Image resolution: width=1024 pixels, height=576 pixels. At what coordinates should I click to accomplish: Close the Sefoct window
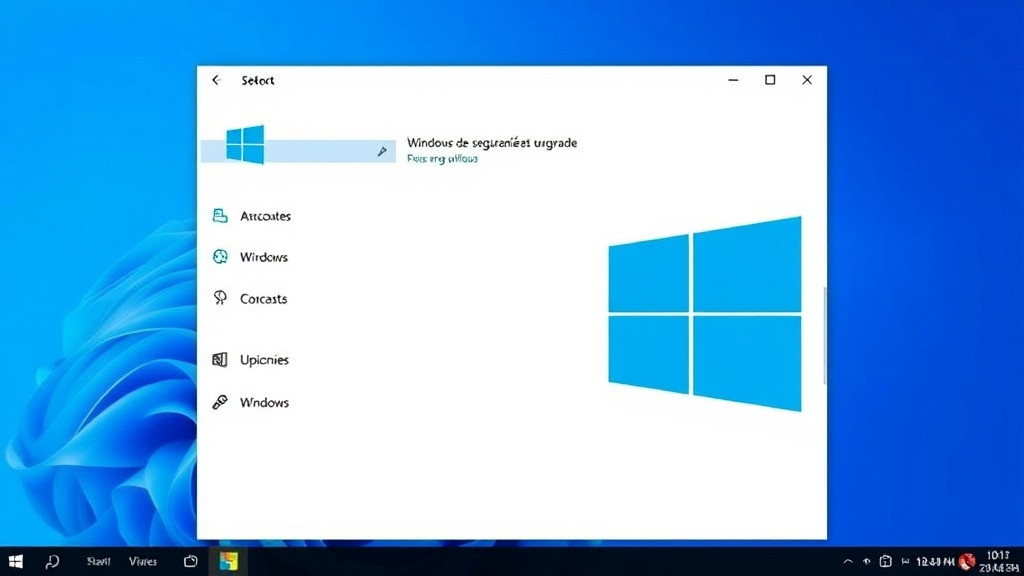[807, 80]
